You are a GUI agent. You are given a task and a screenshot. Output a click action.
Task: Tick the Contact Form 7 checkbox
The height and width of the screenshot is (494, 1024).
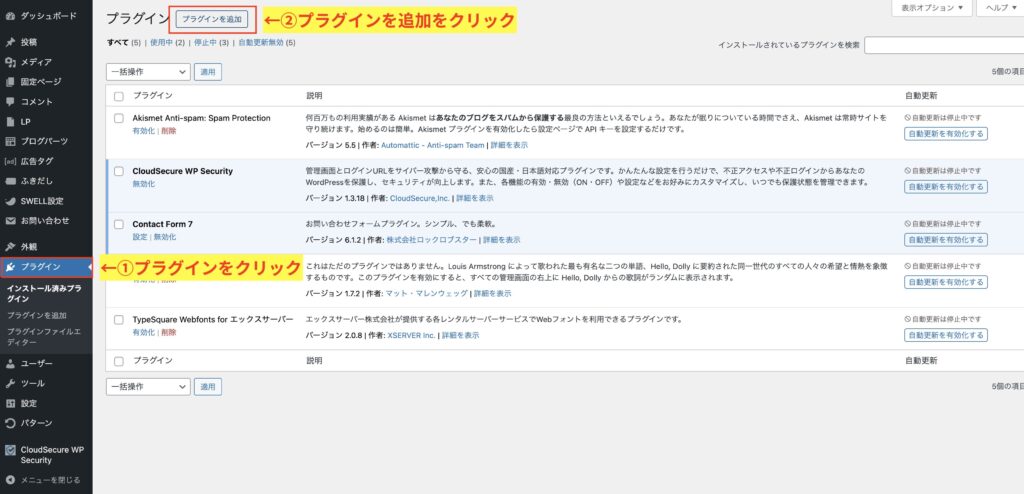tap(119, 224)
